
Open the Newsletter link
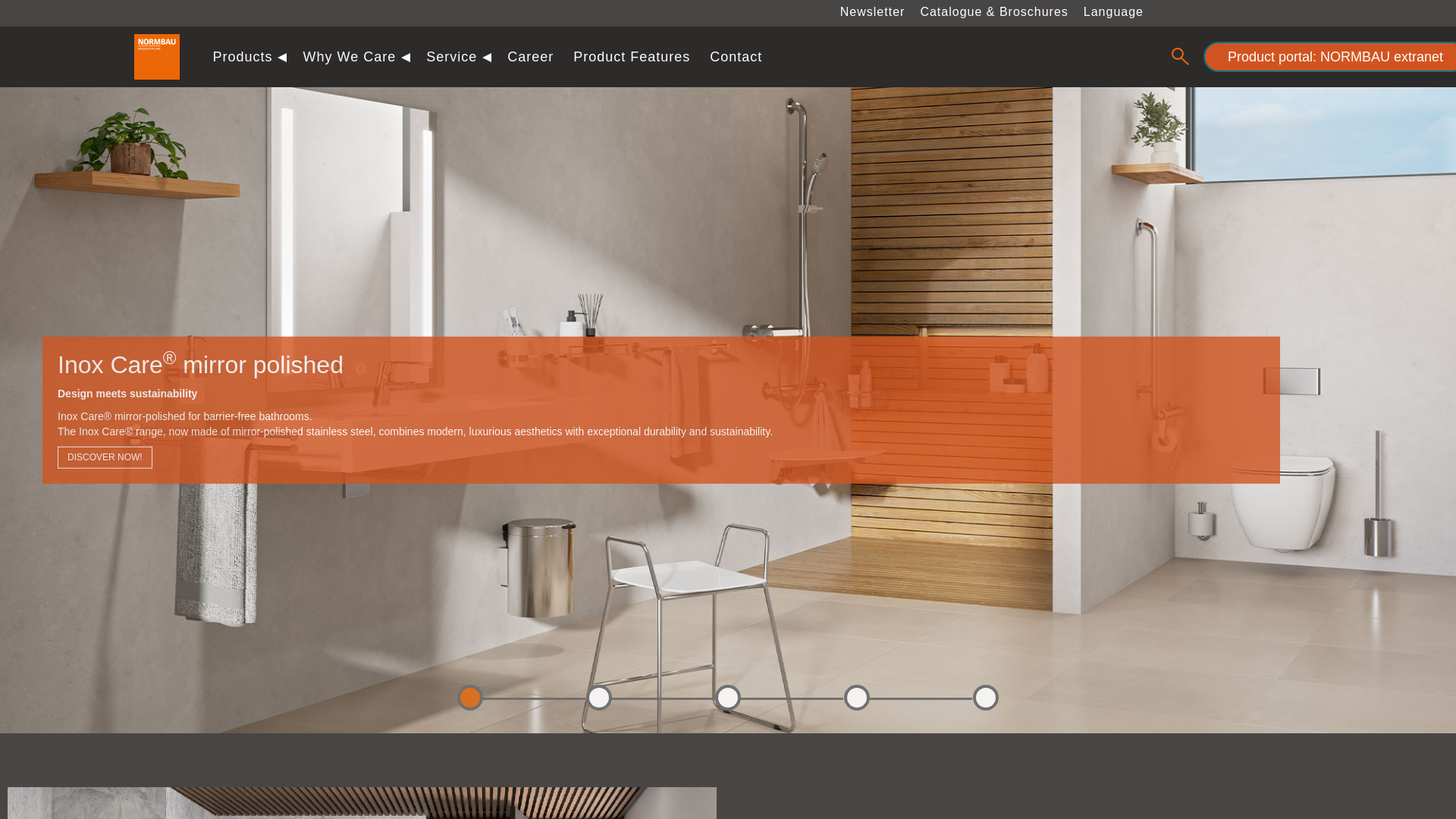click(x=872, y=12)
